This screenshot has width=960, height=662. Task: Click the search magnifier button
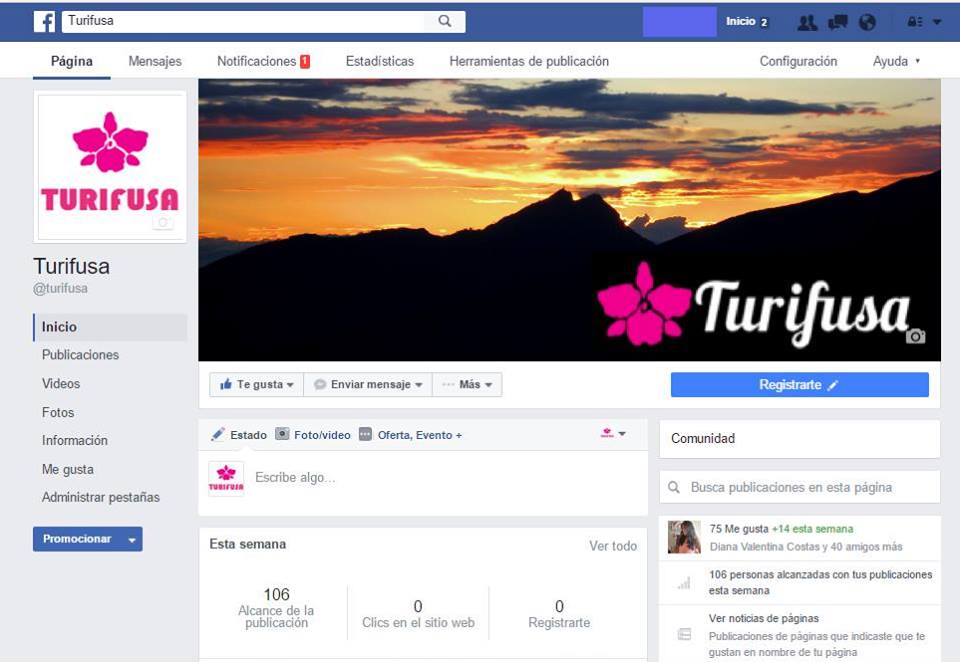pos(445,21)
